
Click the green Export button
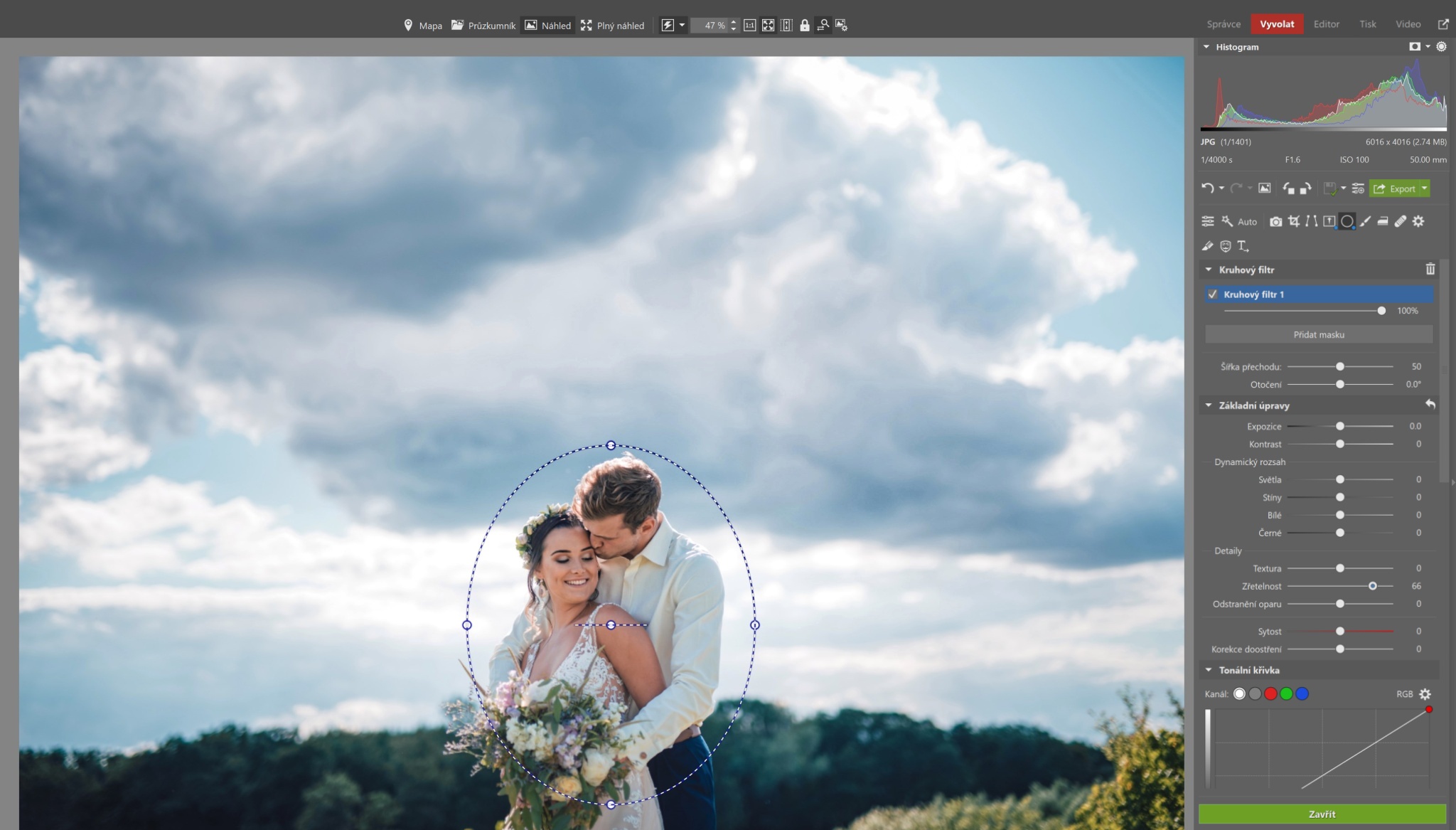(1394, 188)
